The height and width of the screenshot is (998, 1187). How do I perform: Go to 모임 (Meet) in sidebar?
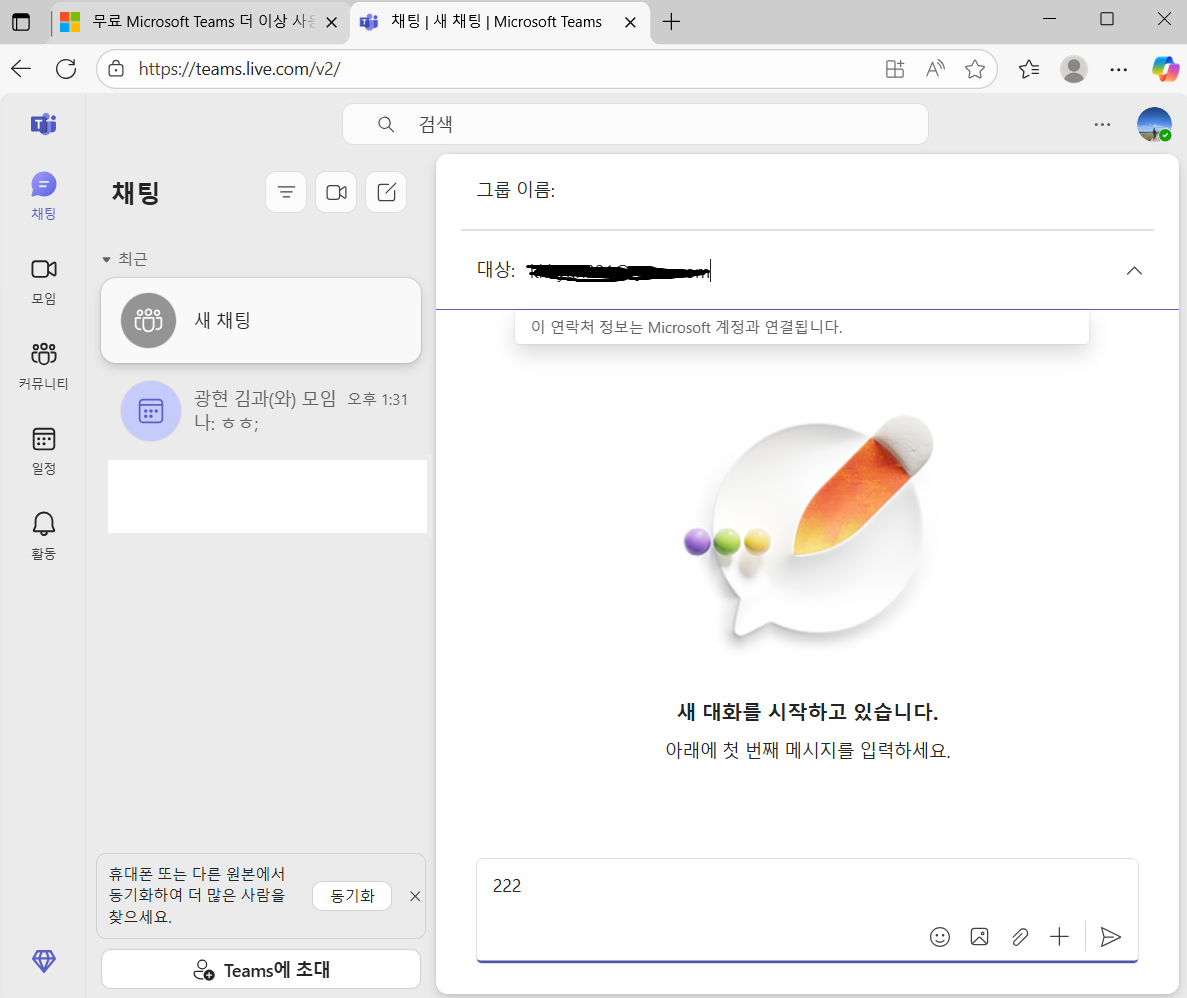pyautogui.click(x=43, y=281)
